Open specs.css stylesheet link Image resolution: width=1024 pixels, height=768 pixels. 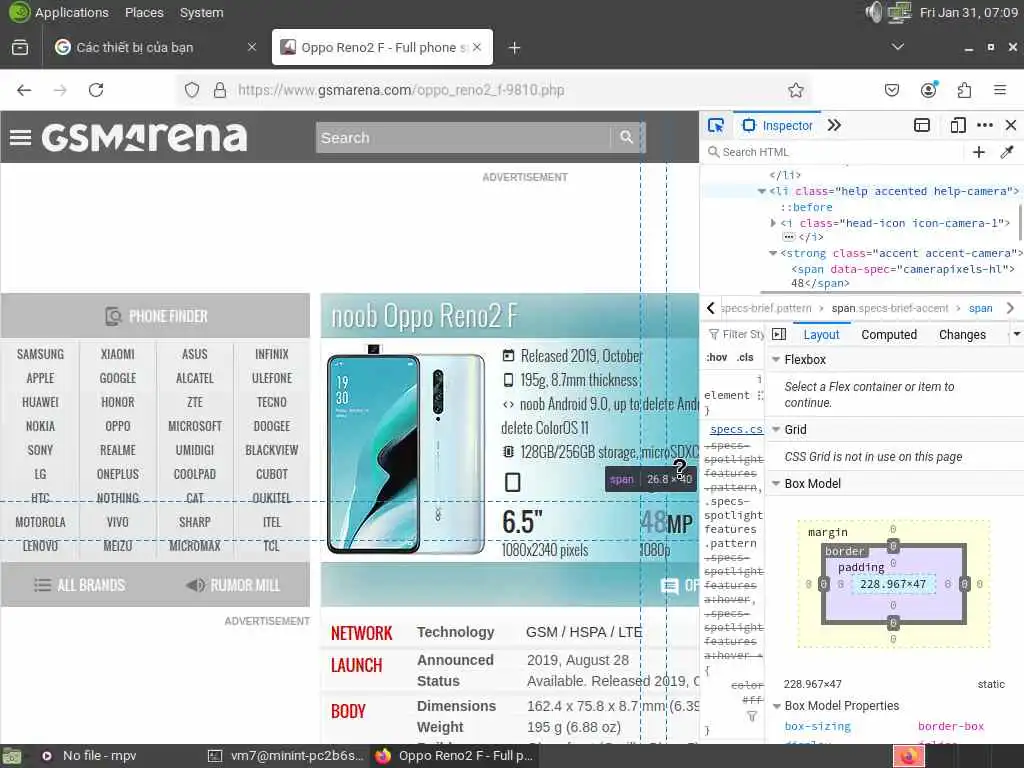pos(736,429)
